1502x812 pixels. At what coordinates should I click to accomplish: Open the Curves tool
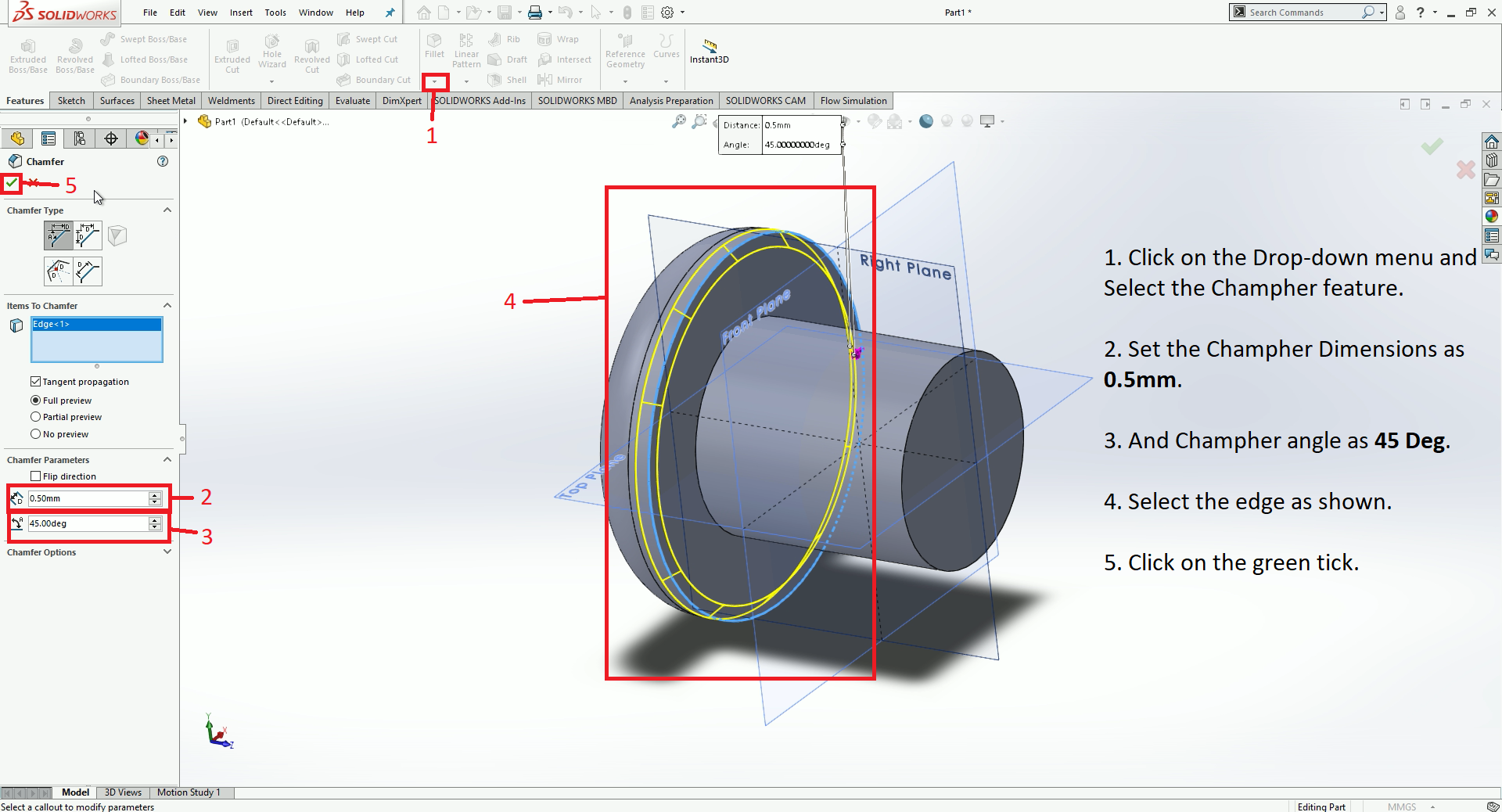pos(667,46)
